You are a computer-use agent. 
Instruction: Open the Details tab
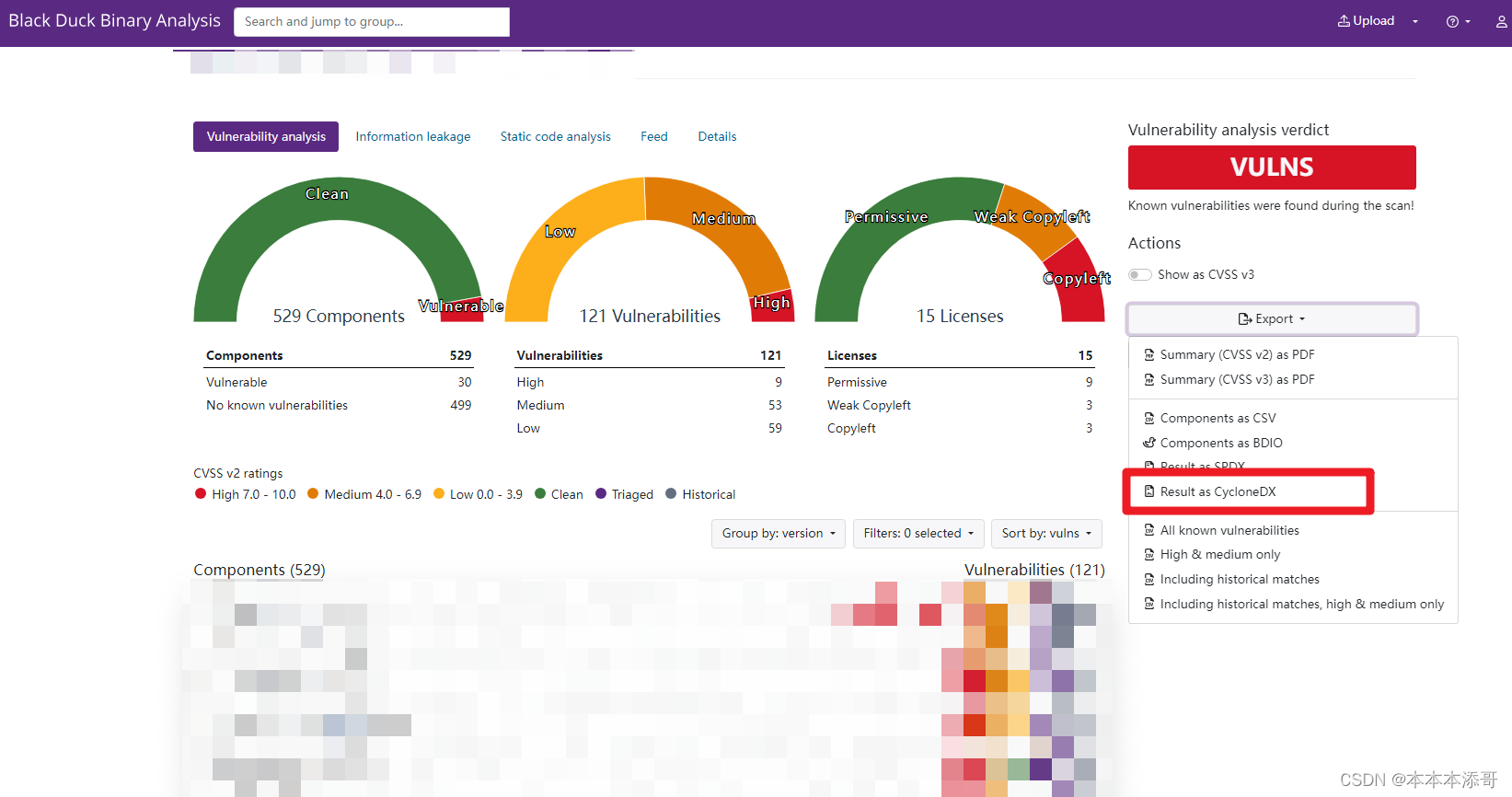tap(717, 136)
